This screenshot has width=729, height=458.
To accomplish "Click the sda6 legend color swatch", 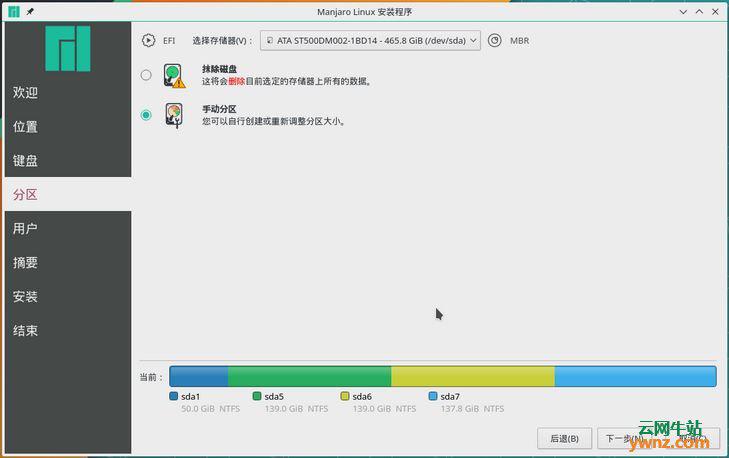I will click(345, 396).
